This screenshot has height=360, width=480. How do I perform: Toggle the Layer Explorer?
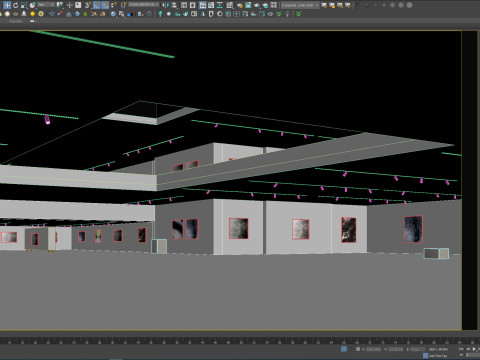pyautogui.click(x=192, y=5)
